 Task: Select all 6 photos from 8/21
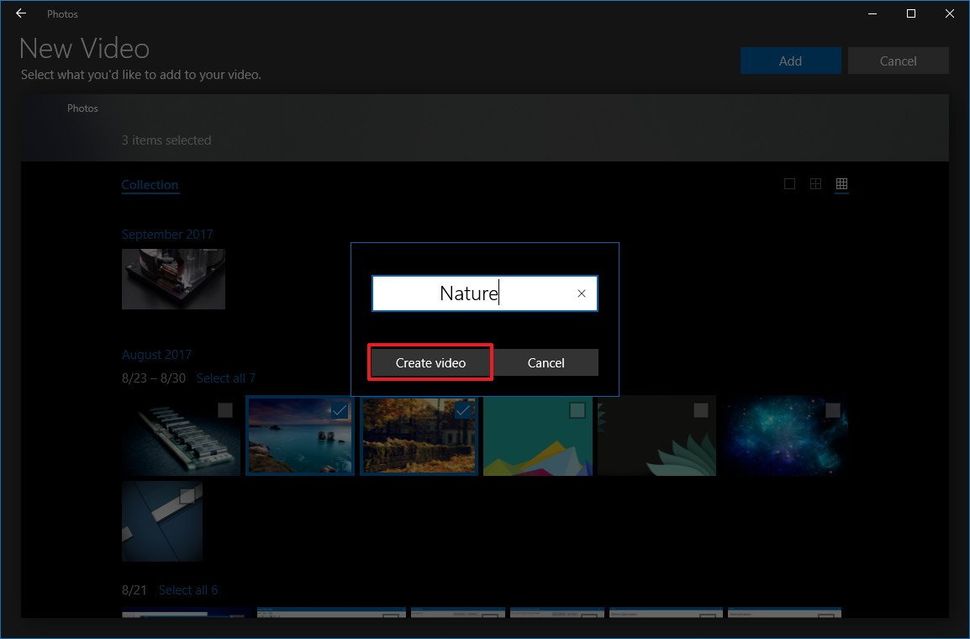click(189, 589)
